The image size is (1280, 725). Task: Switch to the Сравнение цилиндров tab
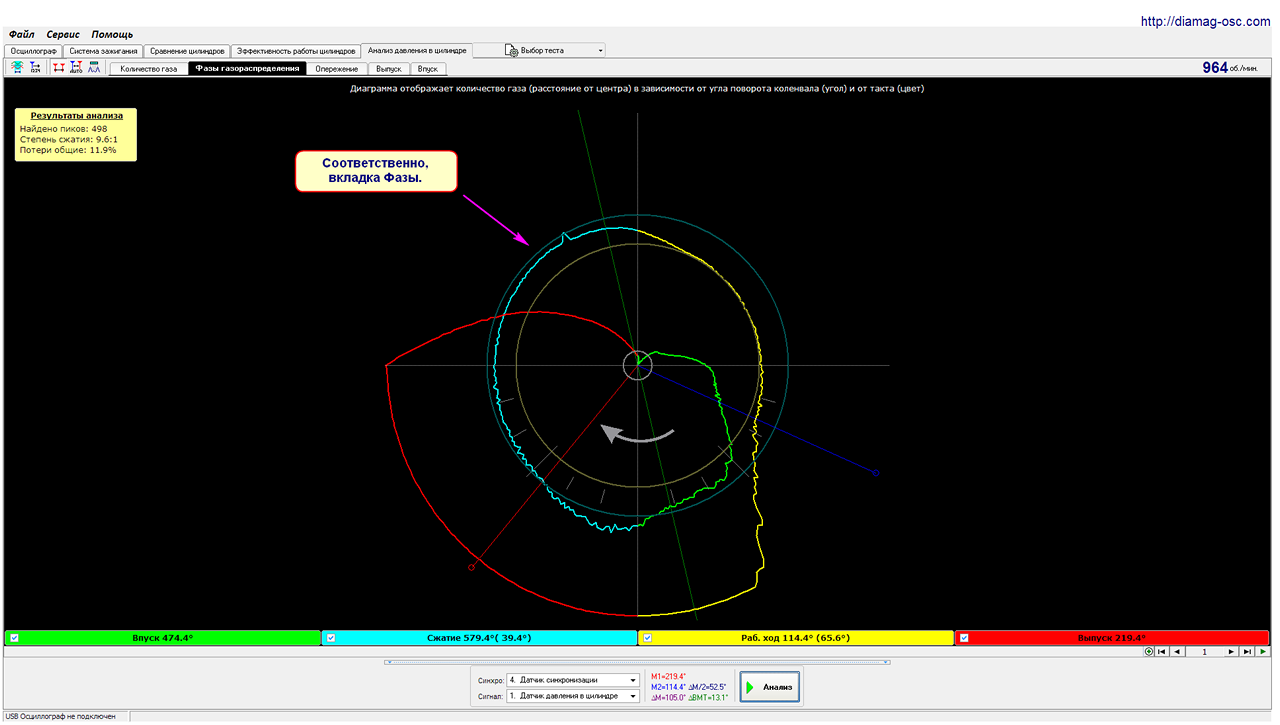pos(187,50)
